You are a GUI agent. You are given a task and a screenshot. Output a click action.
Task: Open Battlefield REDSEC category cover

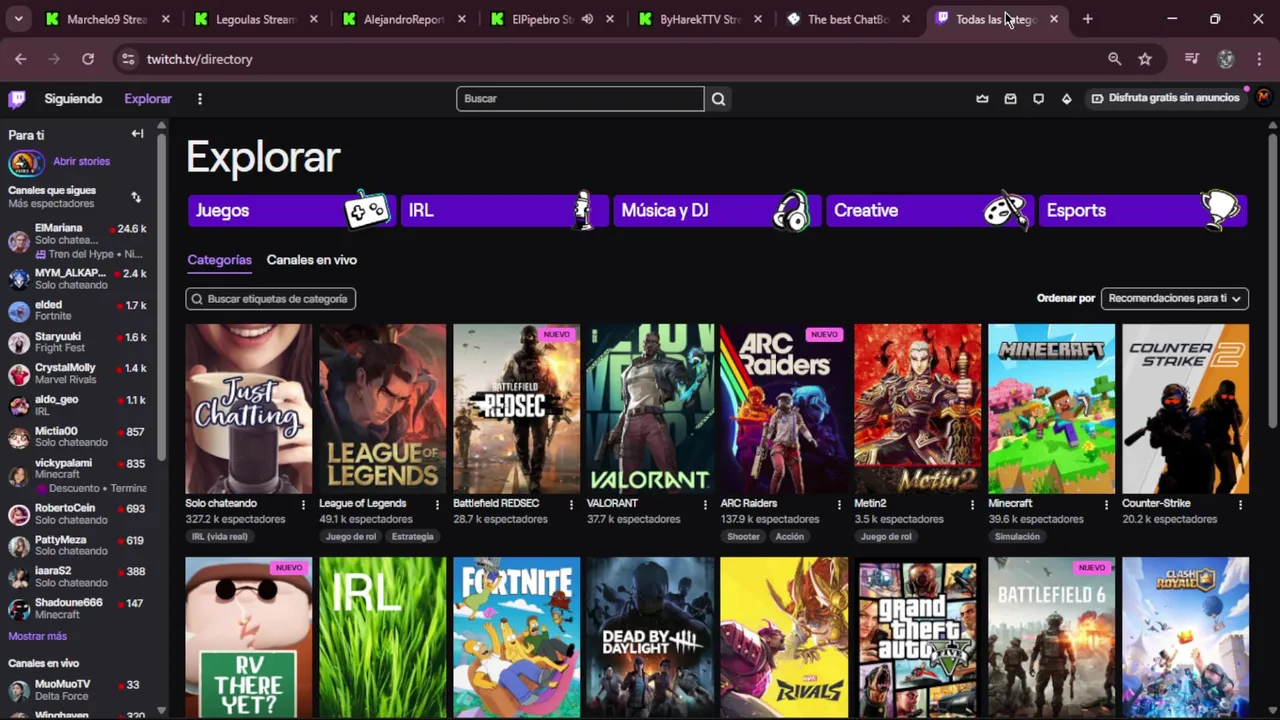[516, 408]
